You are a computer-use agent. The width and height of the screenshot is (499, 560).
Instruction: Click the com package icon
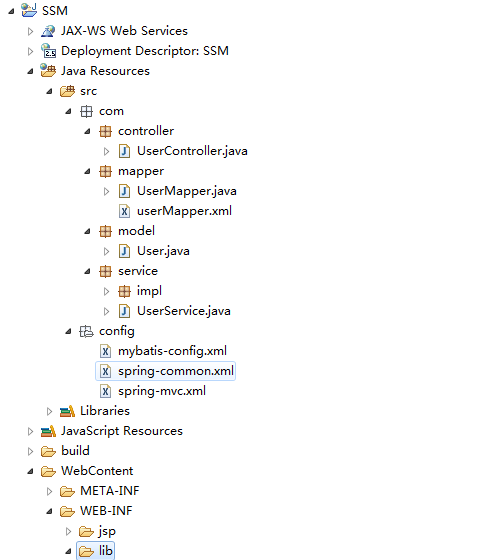click(86, 111)
